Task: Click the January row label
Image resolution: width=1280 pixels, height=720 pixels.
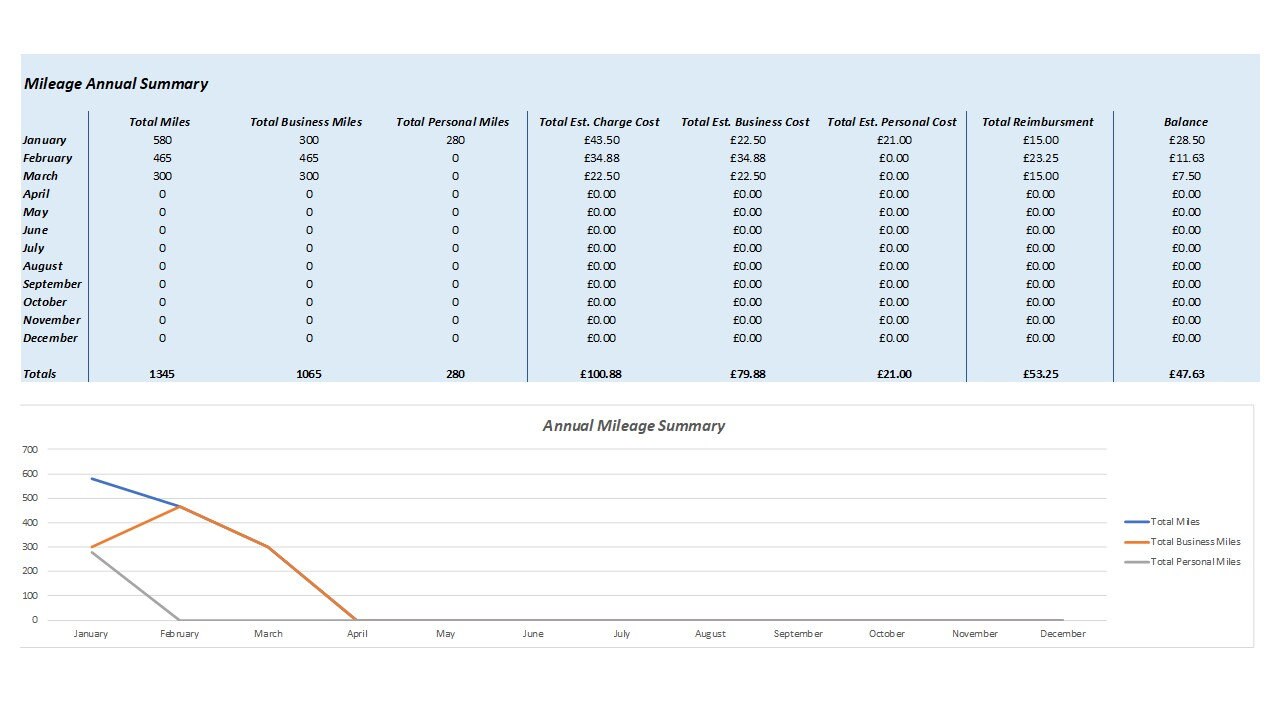Action: tap(43, 140)
